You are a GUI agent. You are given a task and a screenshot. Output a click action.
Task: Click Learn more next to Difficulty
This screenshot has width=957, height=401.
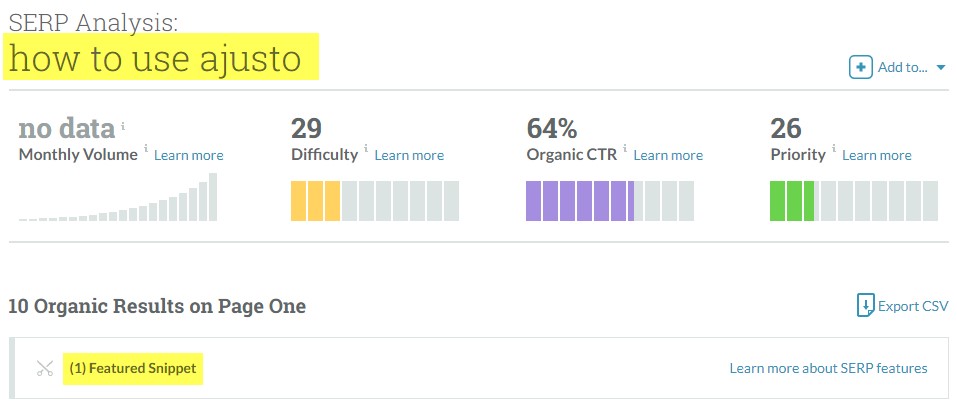click(x=409, y=155)
